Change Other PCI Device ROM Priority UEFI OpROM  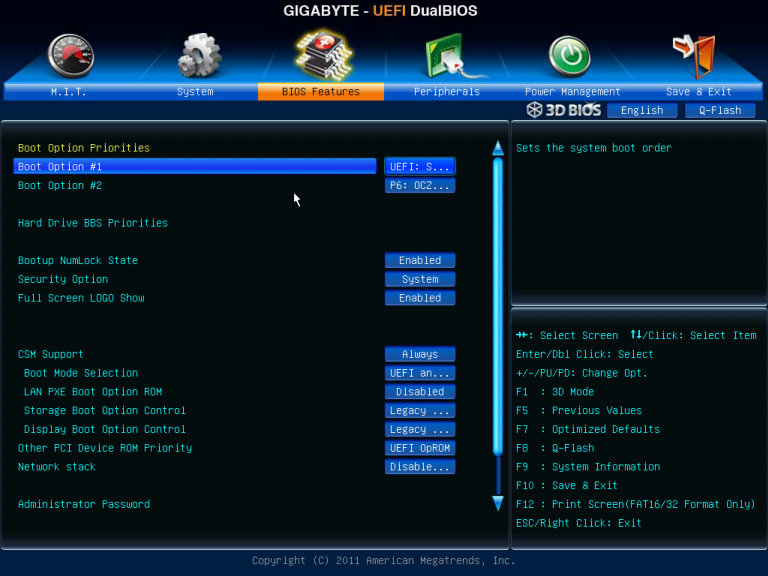coord(420,448)
